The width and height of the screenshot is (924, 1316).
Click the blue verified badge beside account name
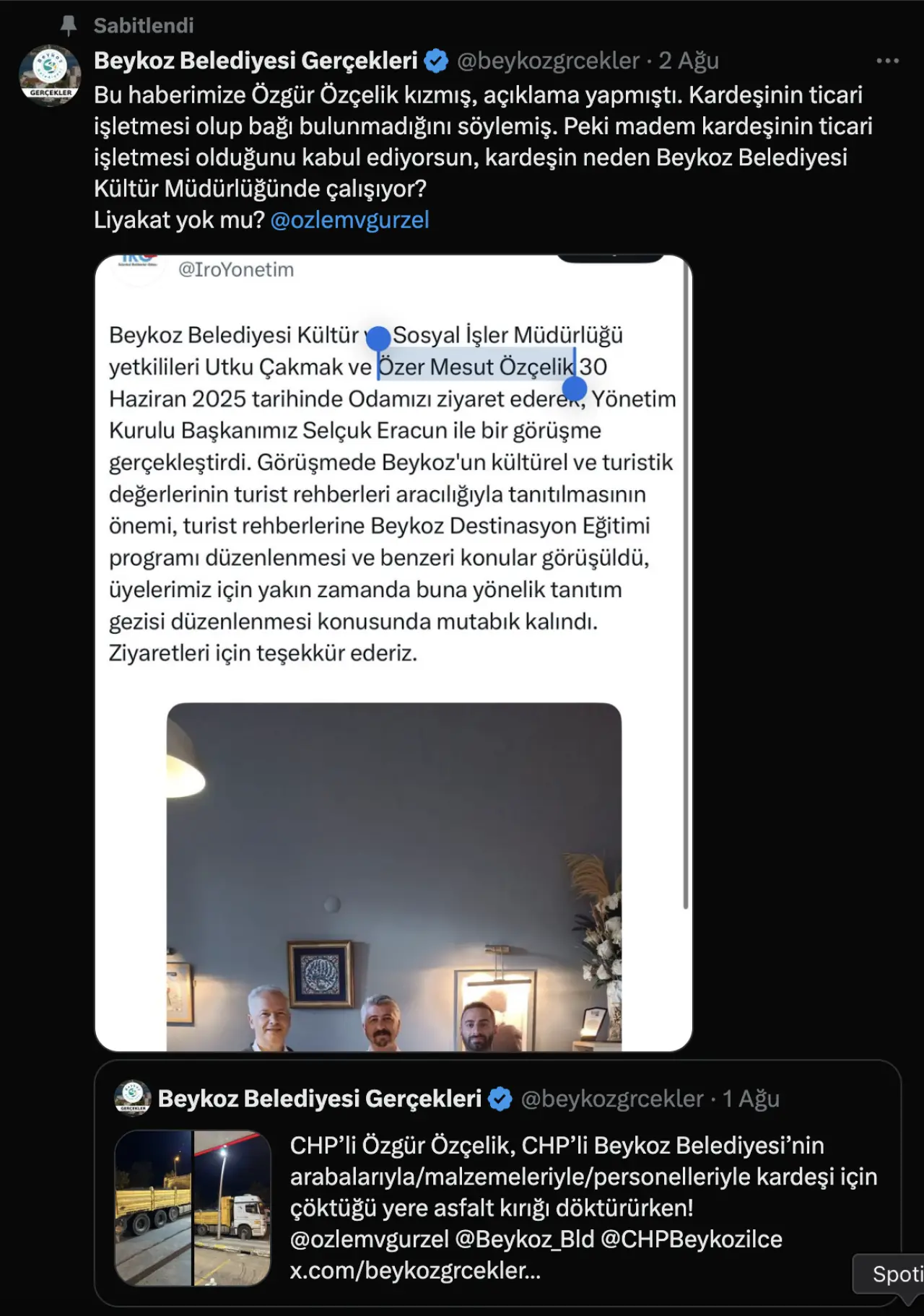(x=436, y=61)
